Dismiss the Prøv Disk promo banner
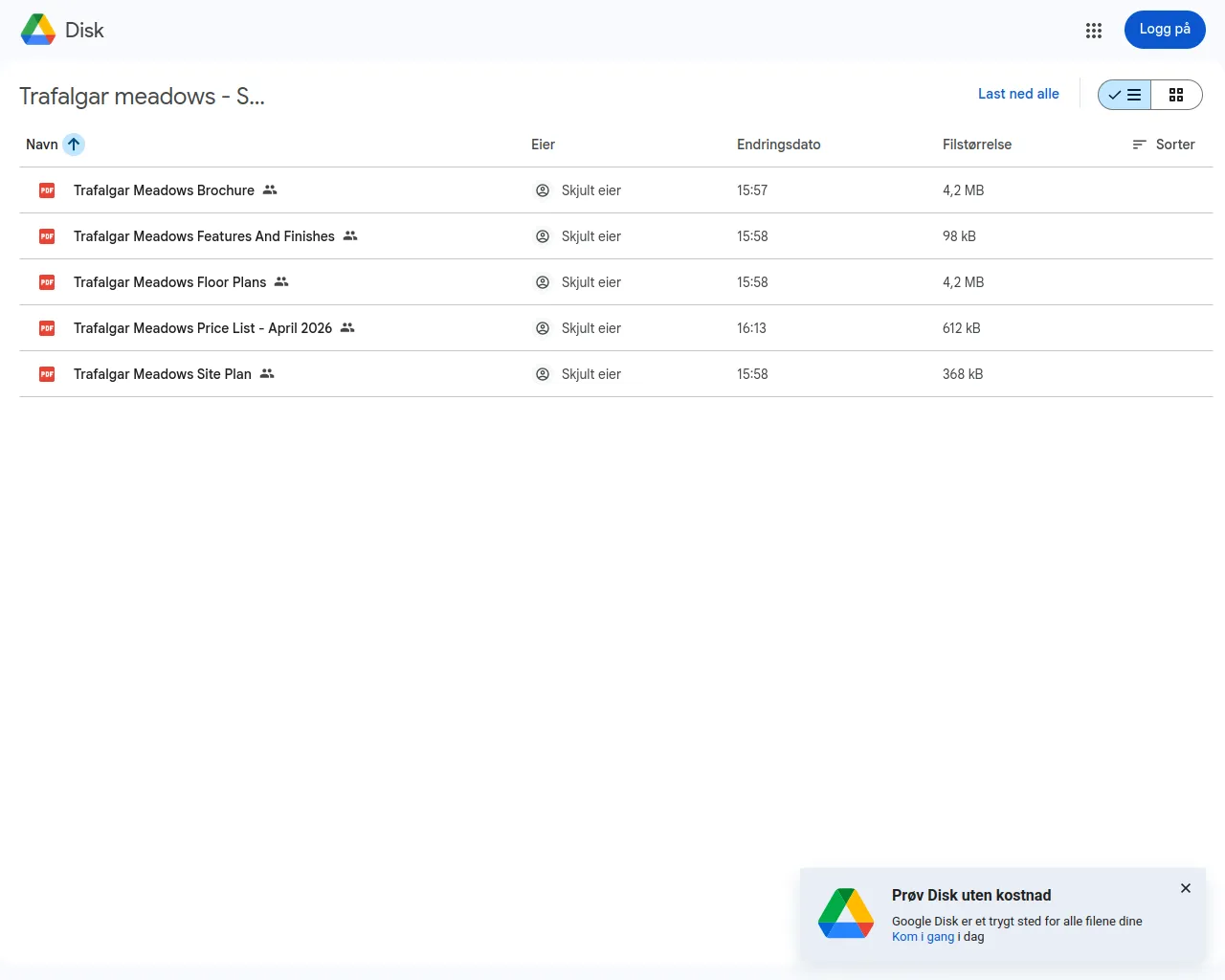 click(1185, 888)
